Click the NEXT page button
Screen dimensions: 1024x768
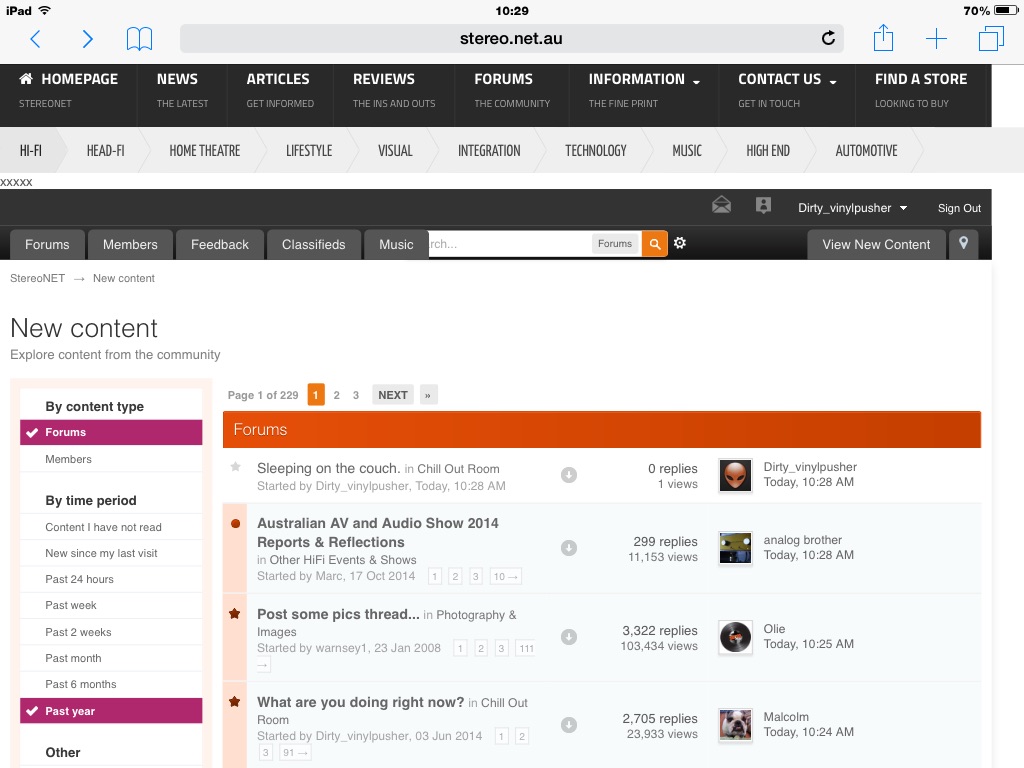pyautogui.click(x=392, y=395)
